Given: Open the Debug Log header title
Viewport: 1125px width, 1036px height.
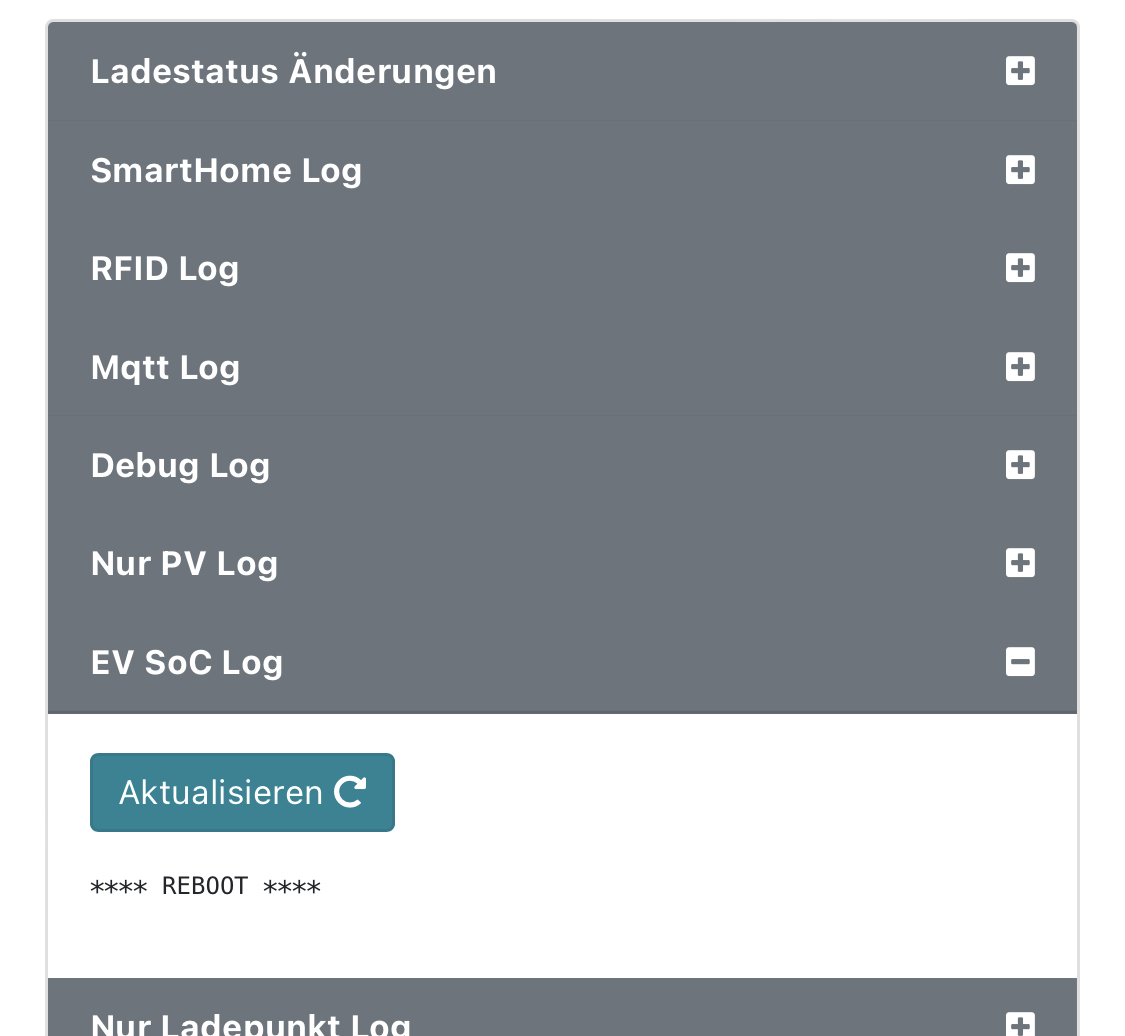Looking at the screenshot, I should (180, 466).
